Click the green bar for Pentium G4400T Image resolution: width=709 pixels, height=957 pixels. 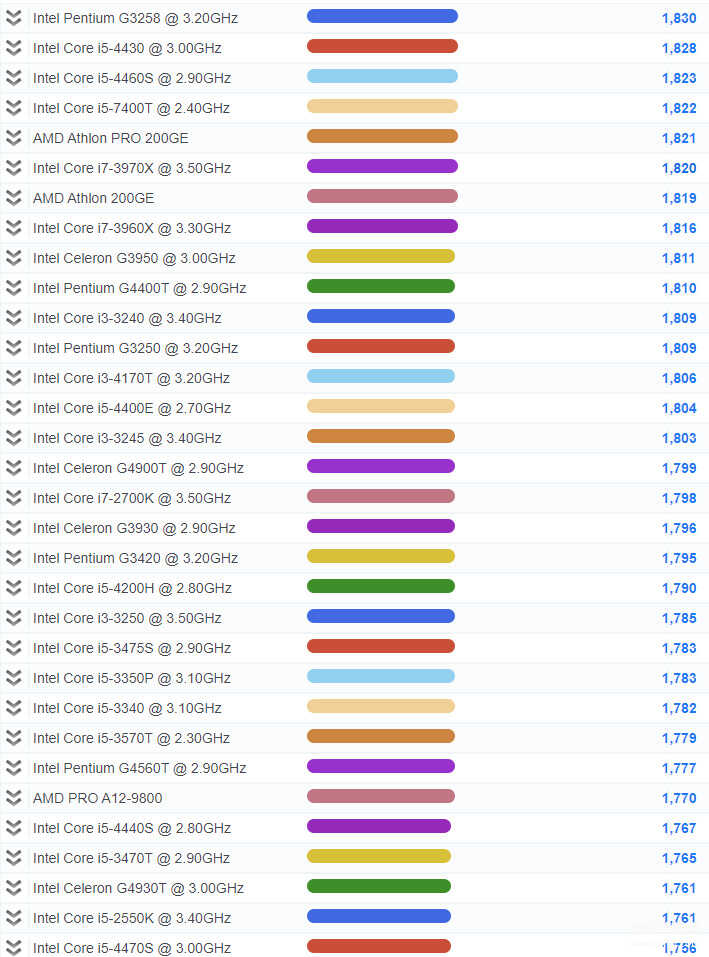(381, 286)
